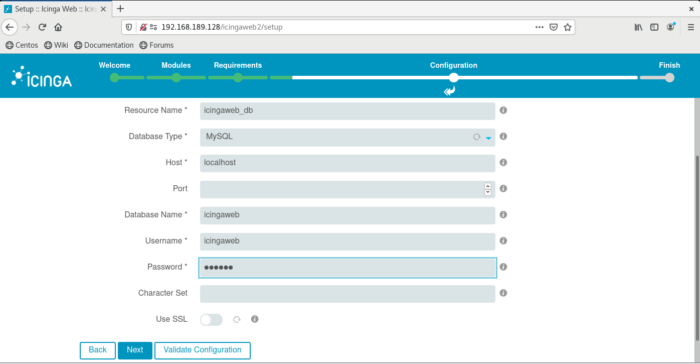Open a new tab with plus button
This screenshot has width=700, height=364.
pyautogui.click(x=120, y=8)
